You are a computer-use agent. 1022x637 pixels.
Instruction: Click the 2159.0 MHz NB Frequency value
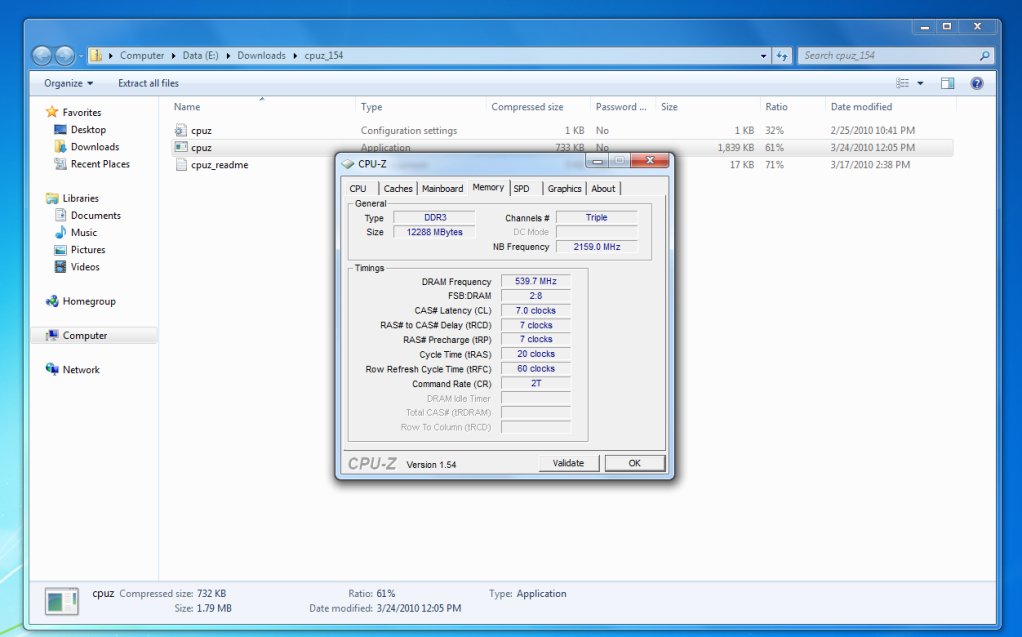tap(596, 246)
